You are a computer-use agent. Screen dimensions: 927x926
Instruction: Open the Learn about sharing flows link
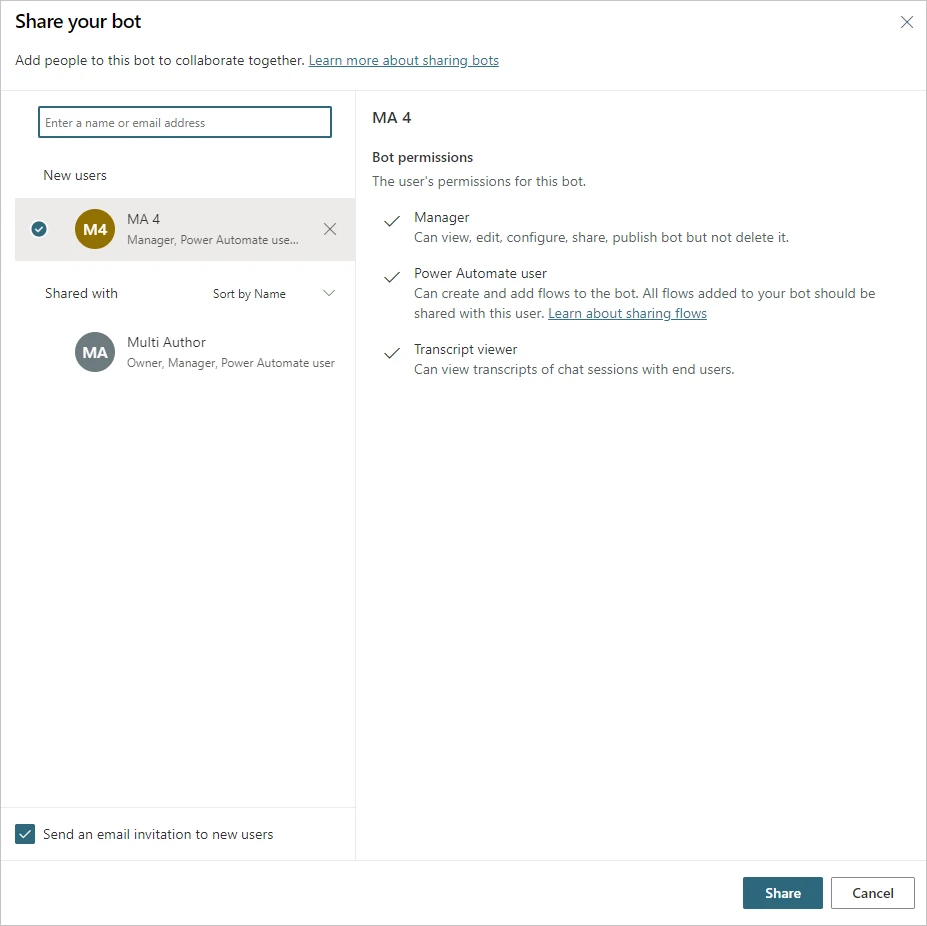tap(627, 313)
